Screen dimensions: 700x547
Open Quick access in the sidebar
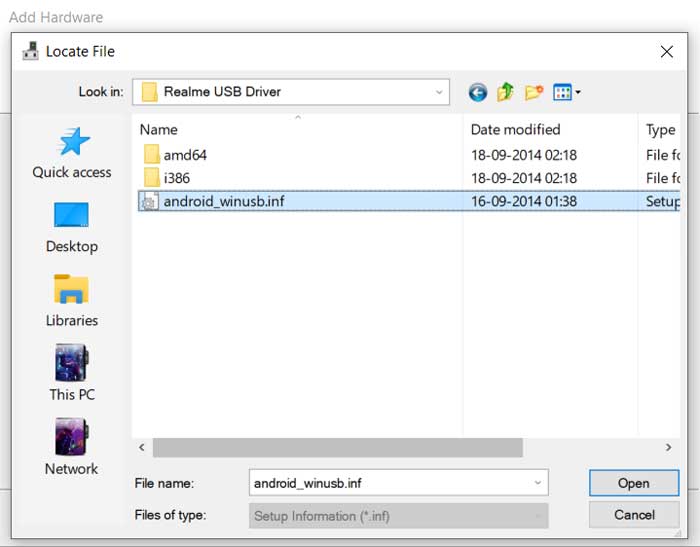[x=72, y=153]
